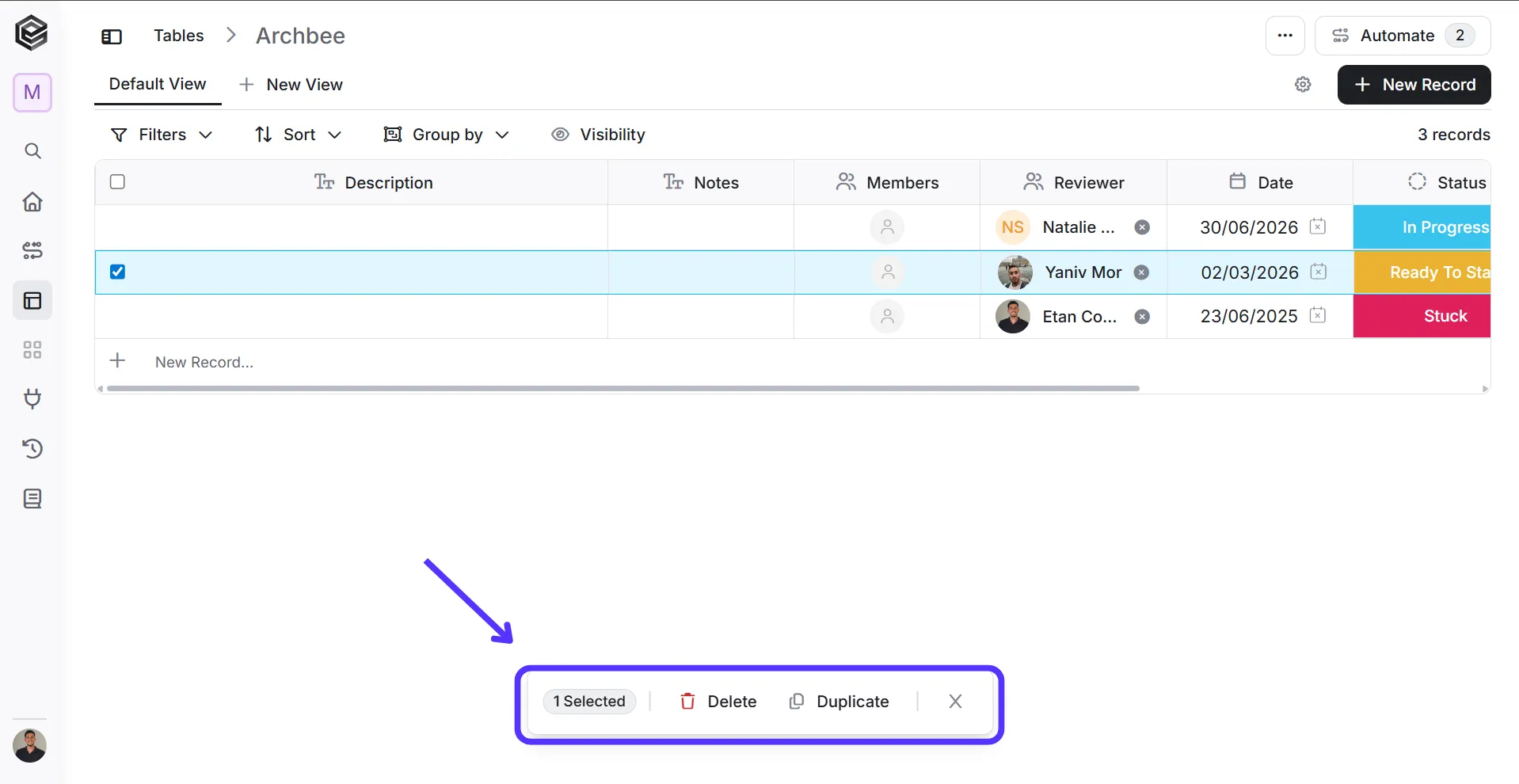Open the apps grid icon in sidebar
Image resolution: width=1519 pixels, height=784 pixels.
[32, 350]
